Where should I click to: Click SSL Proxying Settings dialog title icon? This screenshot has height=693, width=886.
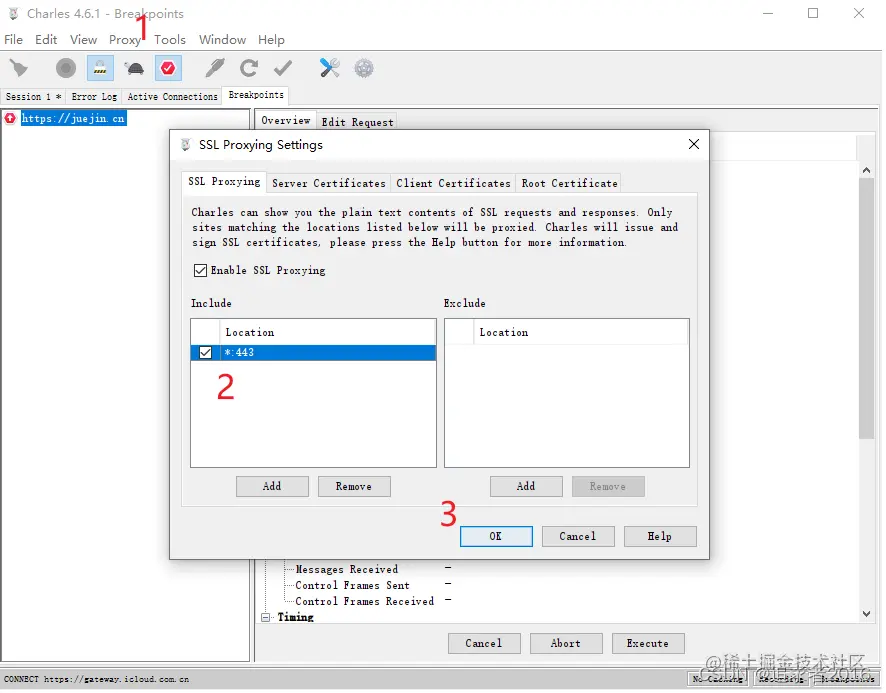[186, 145]
